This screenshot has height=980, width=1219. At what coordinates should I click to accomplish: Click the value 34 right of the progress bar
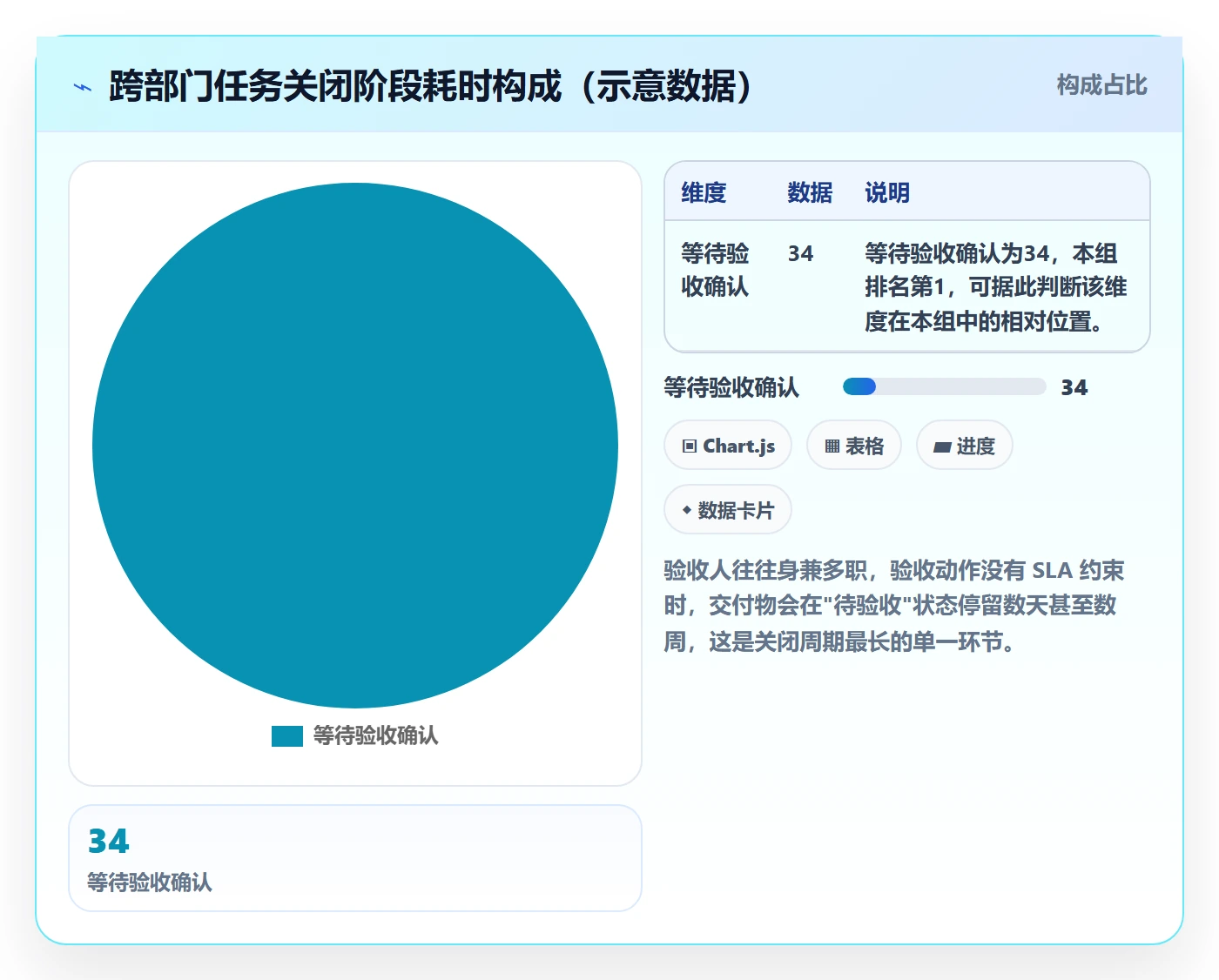click(x=1074, y=387)
